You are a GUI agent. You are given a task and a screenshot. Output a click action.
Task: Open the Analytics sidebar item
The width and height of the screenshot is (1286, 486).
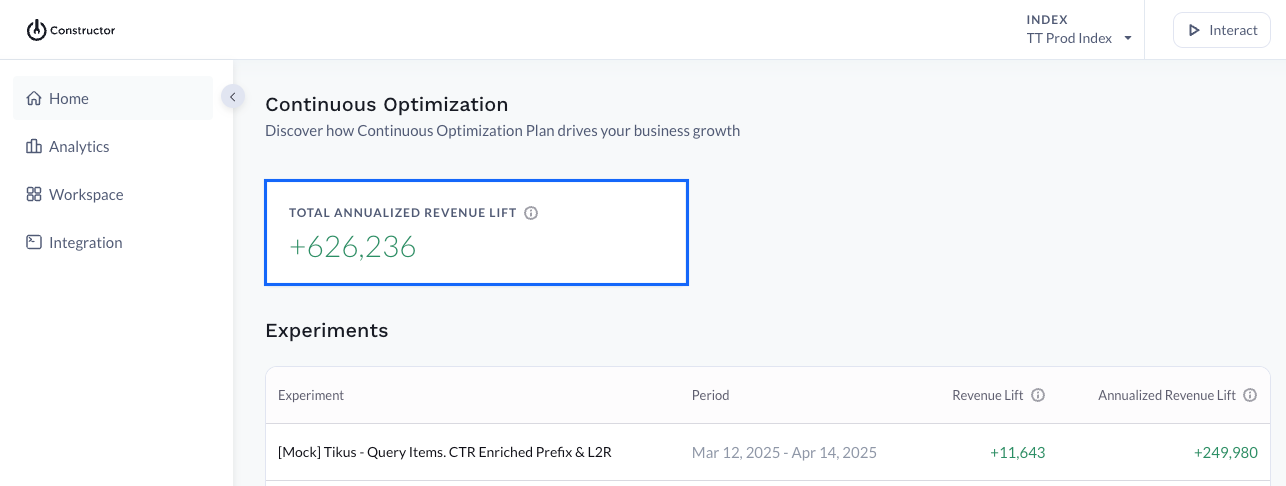point(113,146)
